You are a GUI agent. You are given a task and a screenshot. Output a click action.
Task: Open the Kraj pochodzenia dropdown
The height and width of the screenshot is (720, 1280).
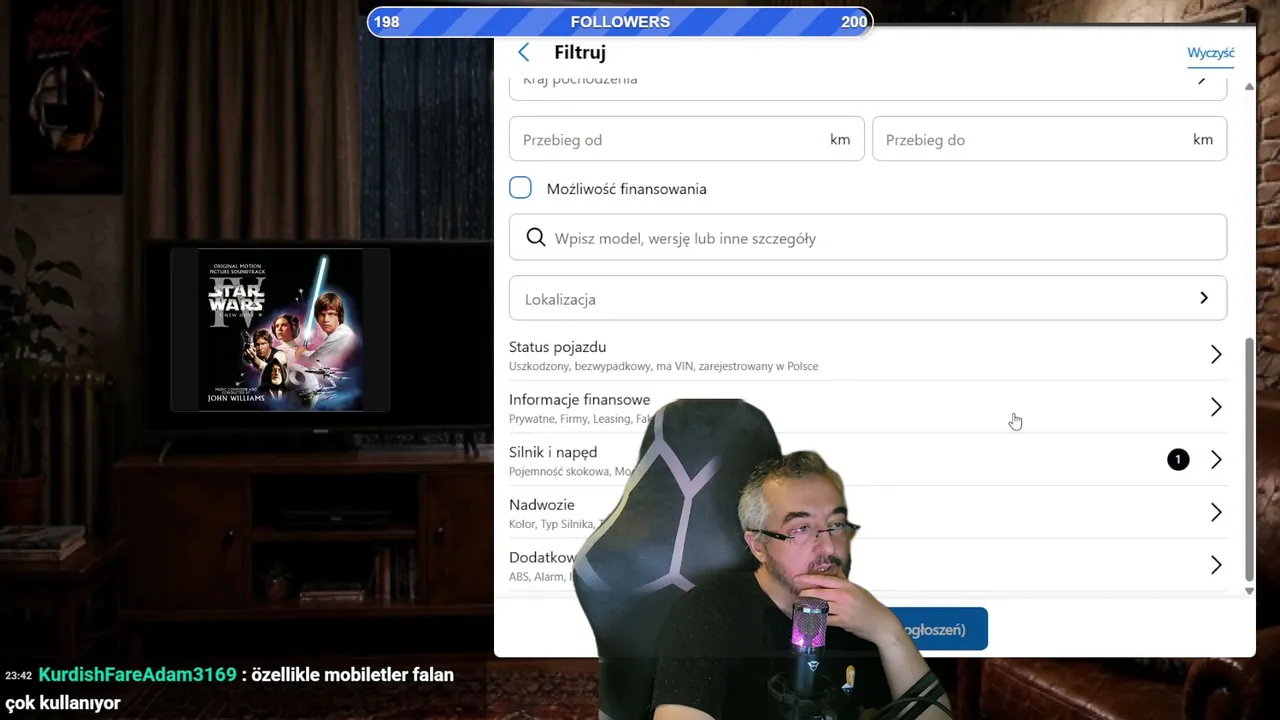coord(867,84)
